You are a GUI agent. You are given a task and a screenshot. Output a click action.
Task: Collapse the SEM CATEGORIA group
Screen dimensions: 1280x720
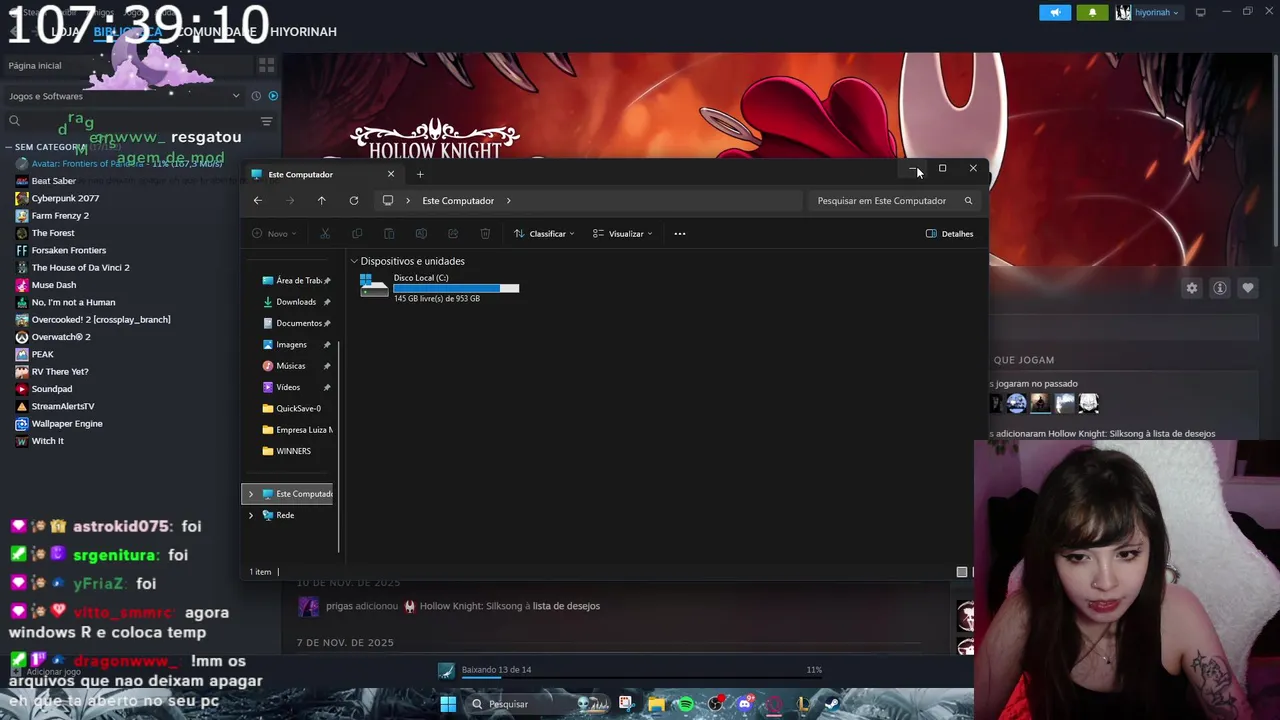pyautogui.click(x=9, y=147)
